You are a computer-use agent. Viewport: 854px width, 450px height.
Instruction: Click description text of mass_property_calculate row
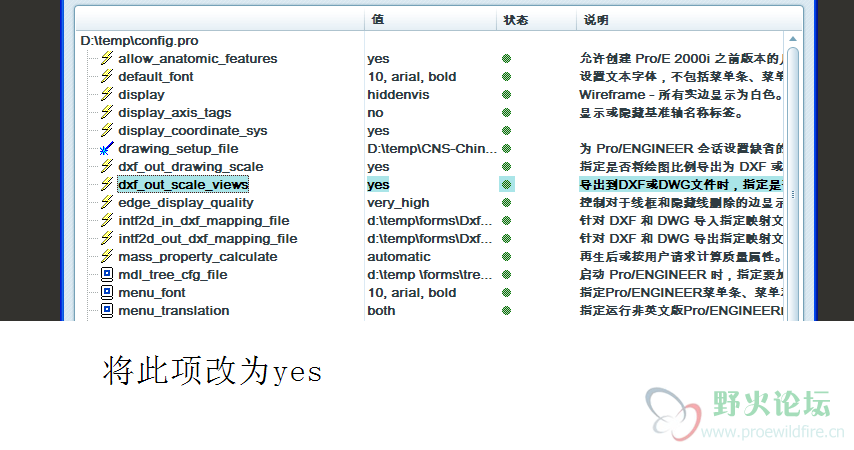[681, 256]
